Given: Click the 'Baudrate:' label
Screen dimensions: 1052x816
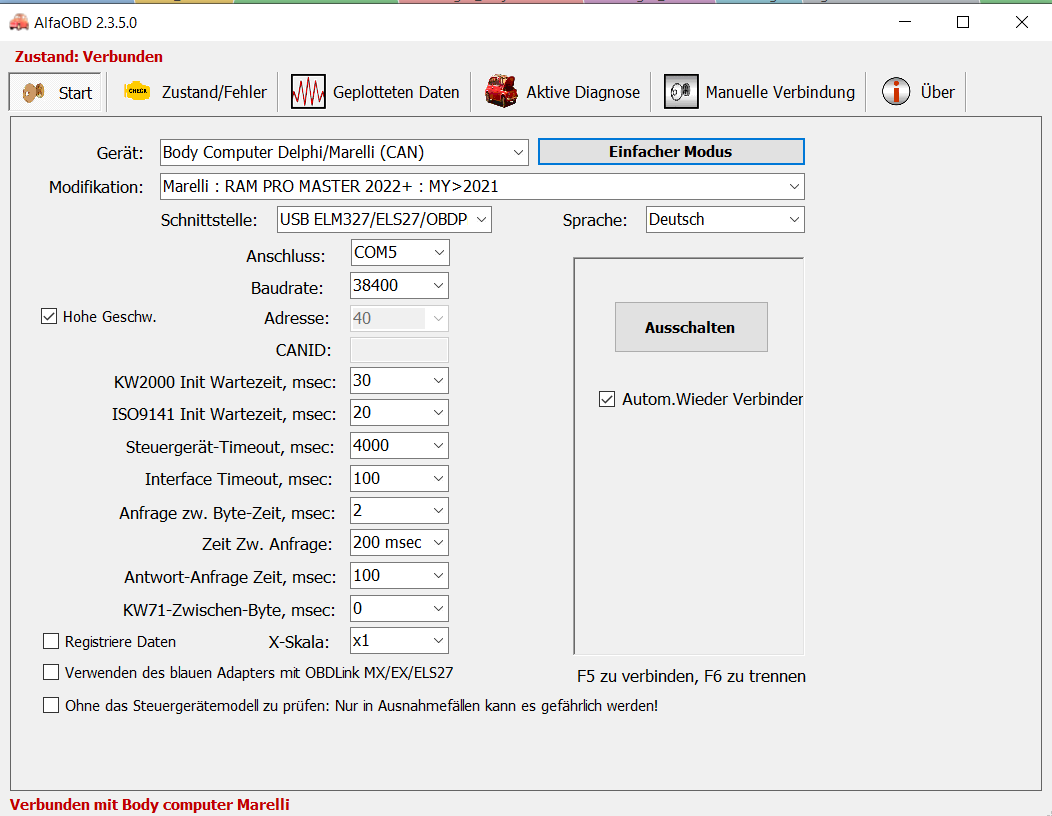Looking at the screenshot, I should [x=287, y=289].
